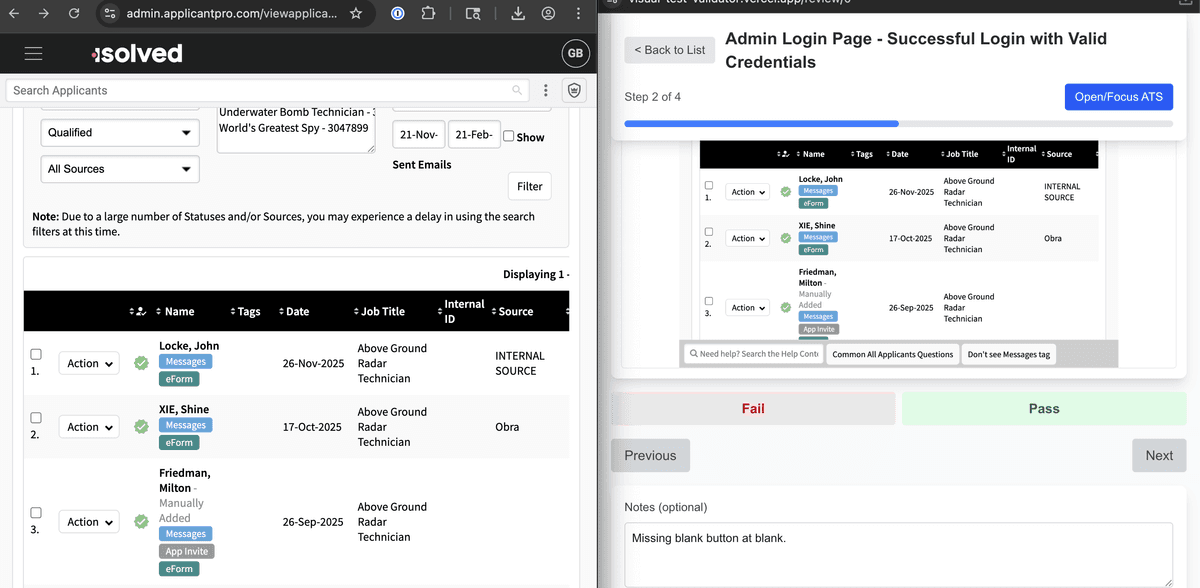The height and width of the screenshot is (588, 1200).
Task: Open browser downloads
Action: (x=518, y=14)
